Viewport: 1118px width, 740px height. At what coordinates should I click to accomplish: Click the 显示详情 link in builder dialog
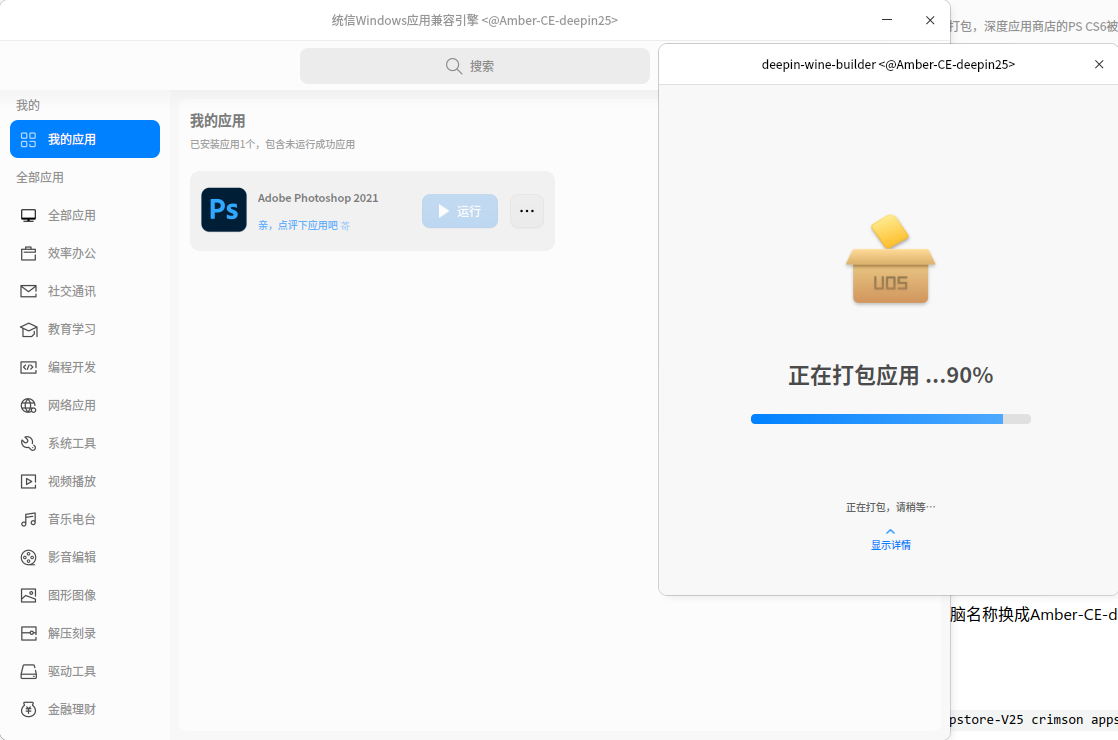pyautogui.click(x=891, y=545)
